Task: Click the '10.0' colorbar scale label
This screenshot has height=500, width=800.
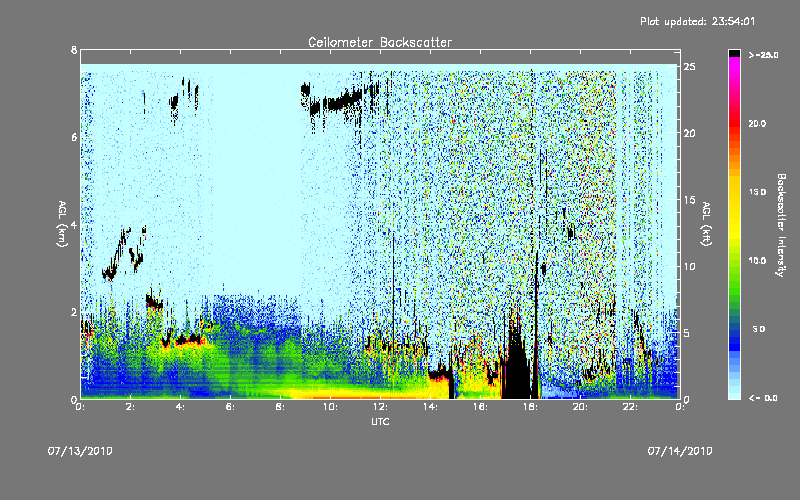Action: point(757,260)
